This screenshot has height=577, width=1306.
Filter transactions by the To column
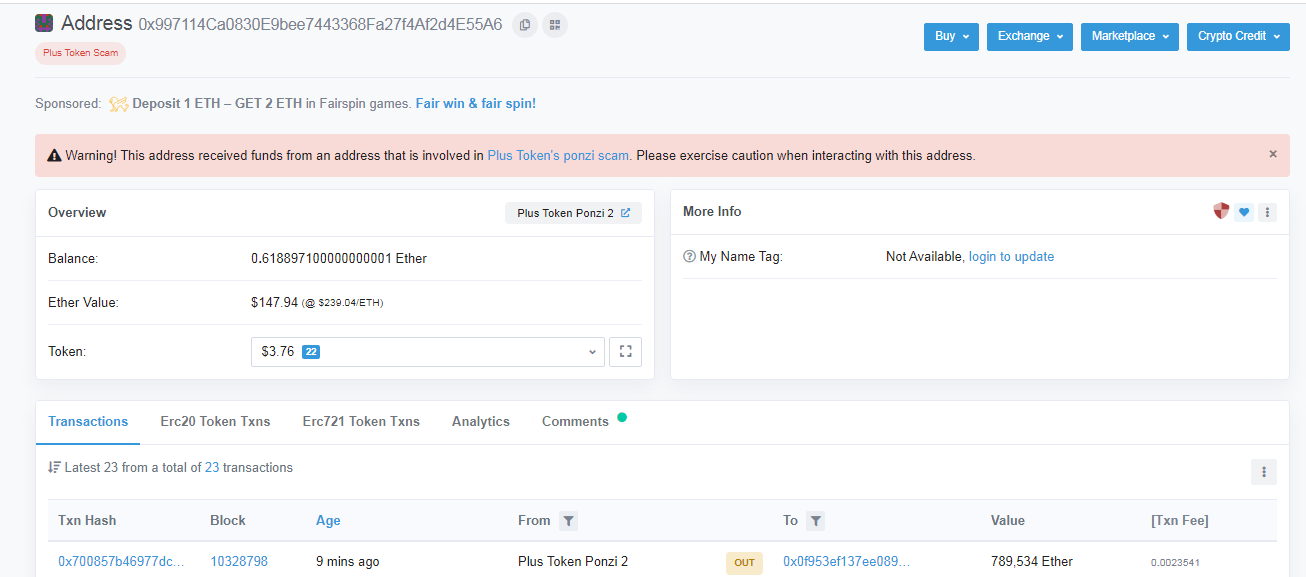pos(817,521)
